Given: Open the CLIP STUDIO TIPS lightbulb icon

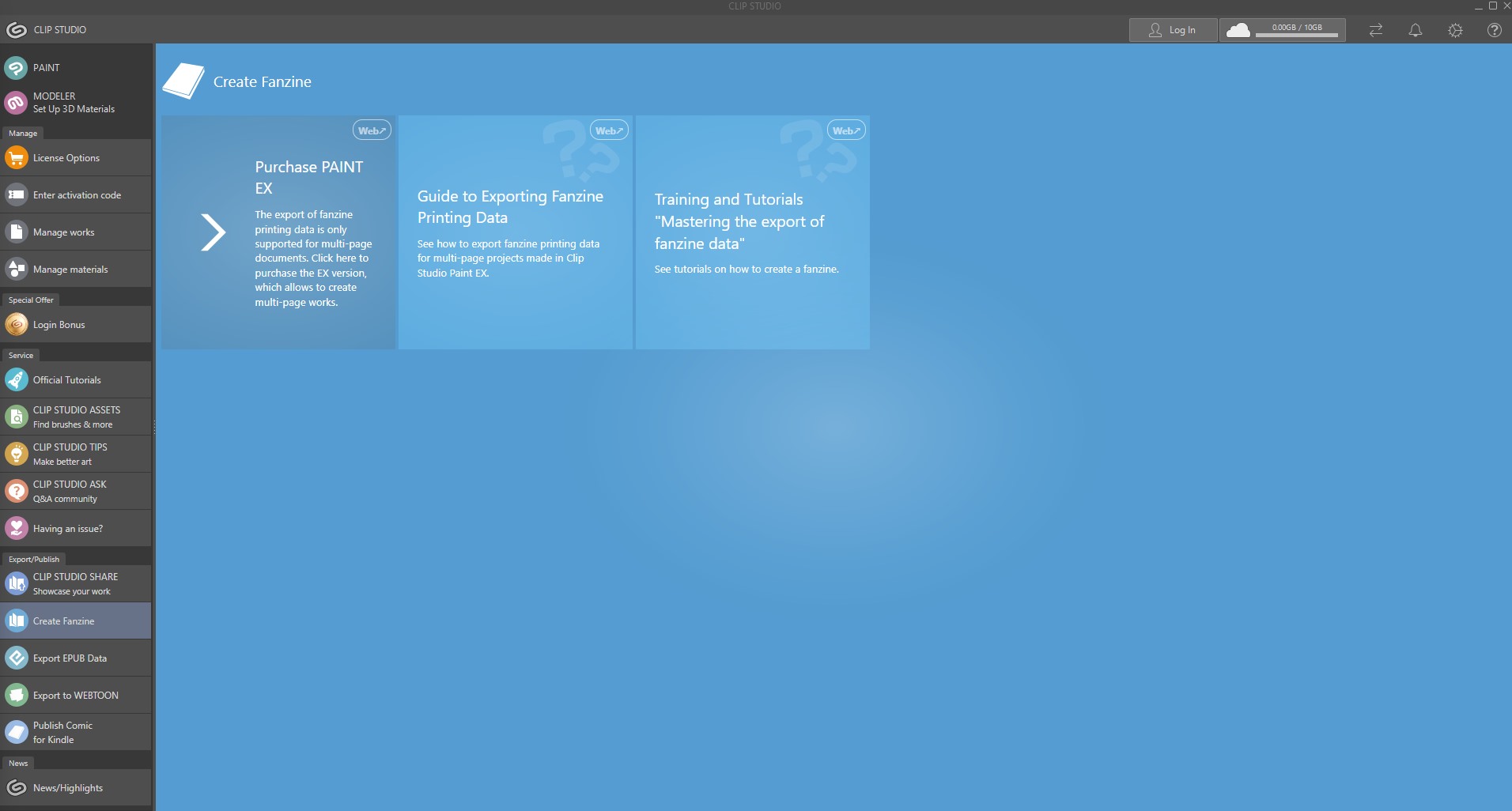Looking at the screenshot, I should pyautogui.click(x=16, y=454).
